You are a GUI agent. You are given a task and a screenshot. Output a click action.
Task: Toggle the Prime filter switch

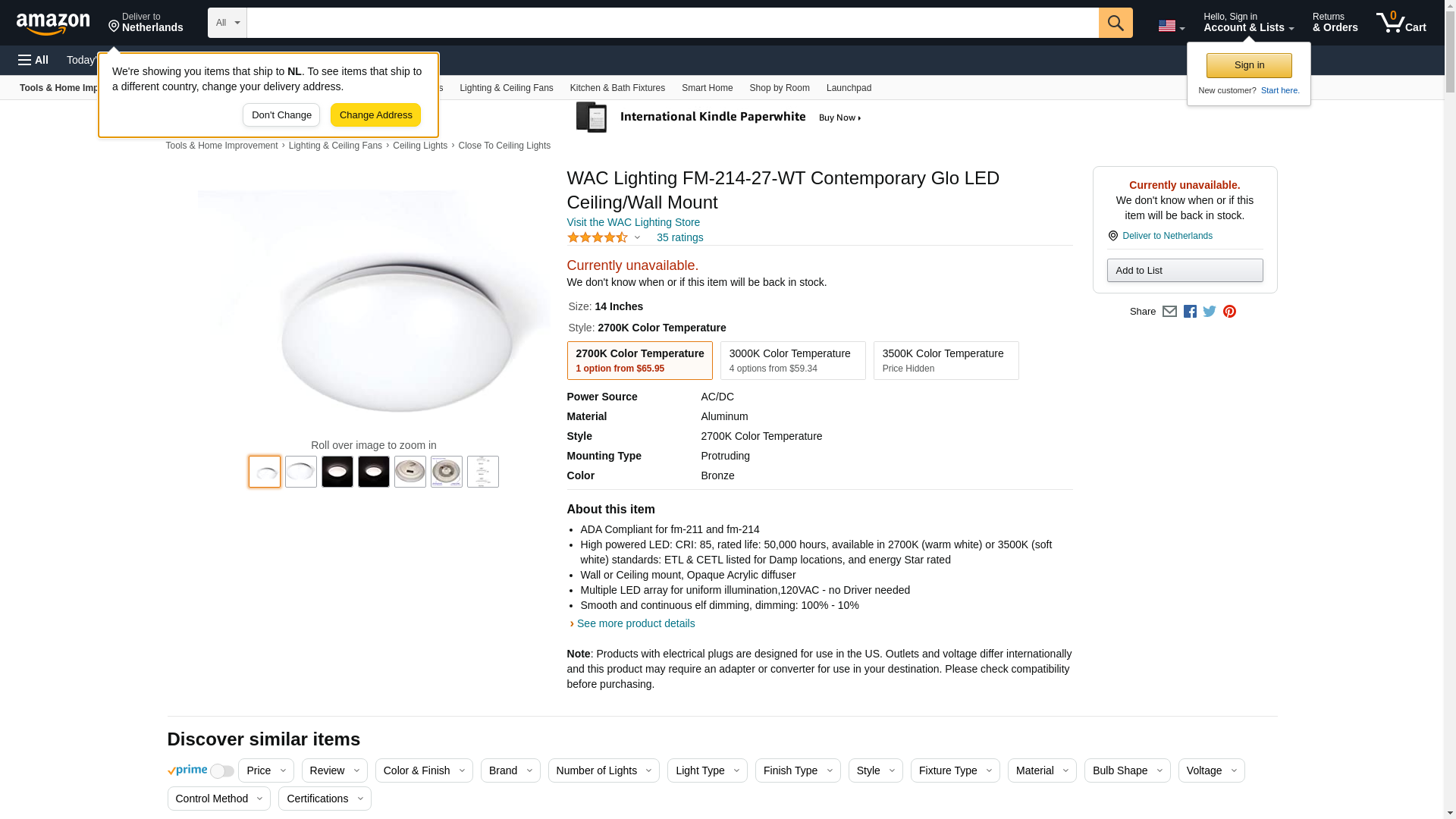click(221, 771)
